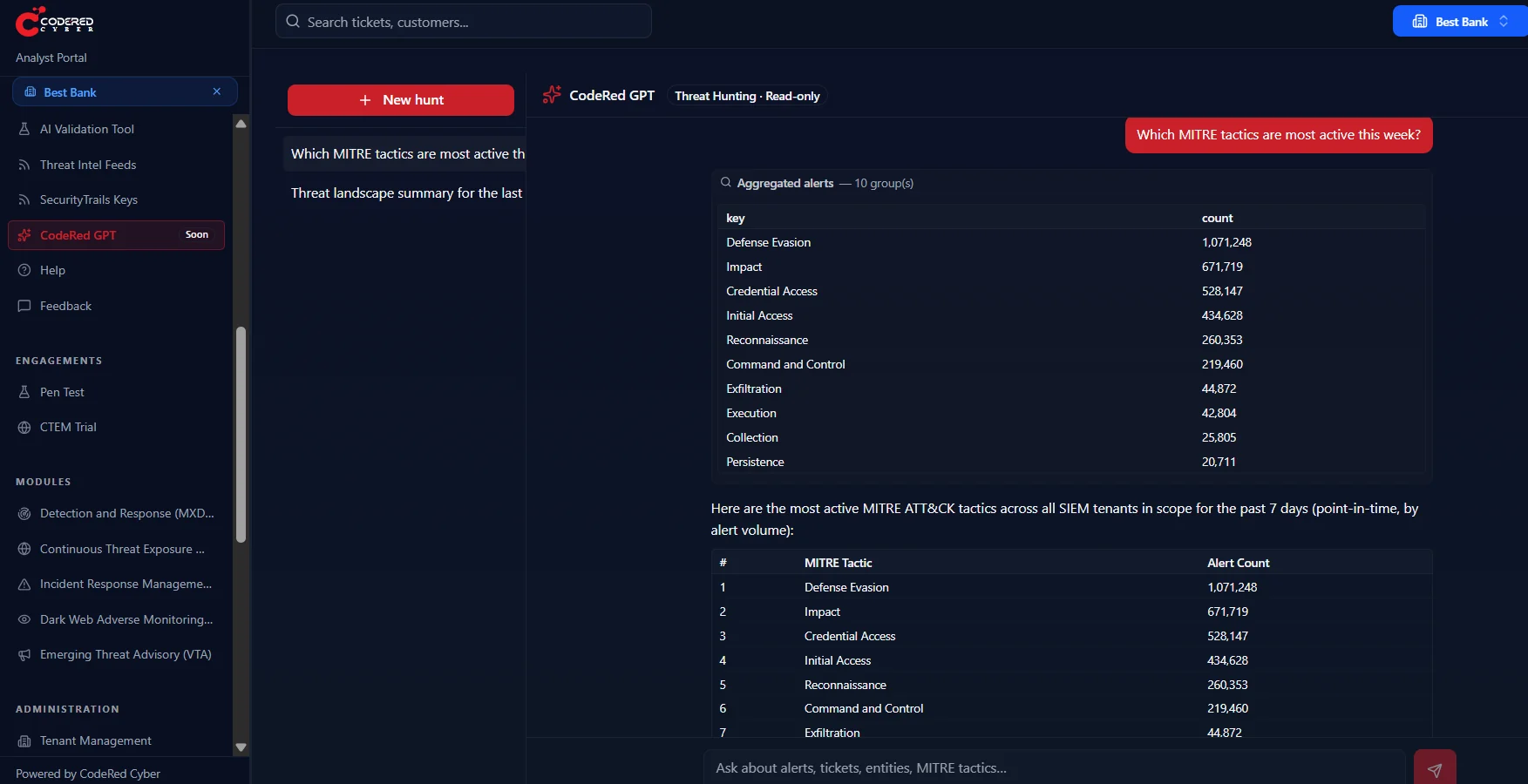The width and height of the screenshot is (1528, 784).
Task: Open Pen Test engagement
Action: pos(62,392)
